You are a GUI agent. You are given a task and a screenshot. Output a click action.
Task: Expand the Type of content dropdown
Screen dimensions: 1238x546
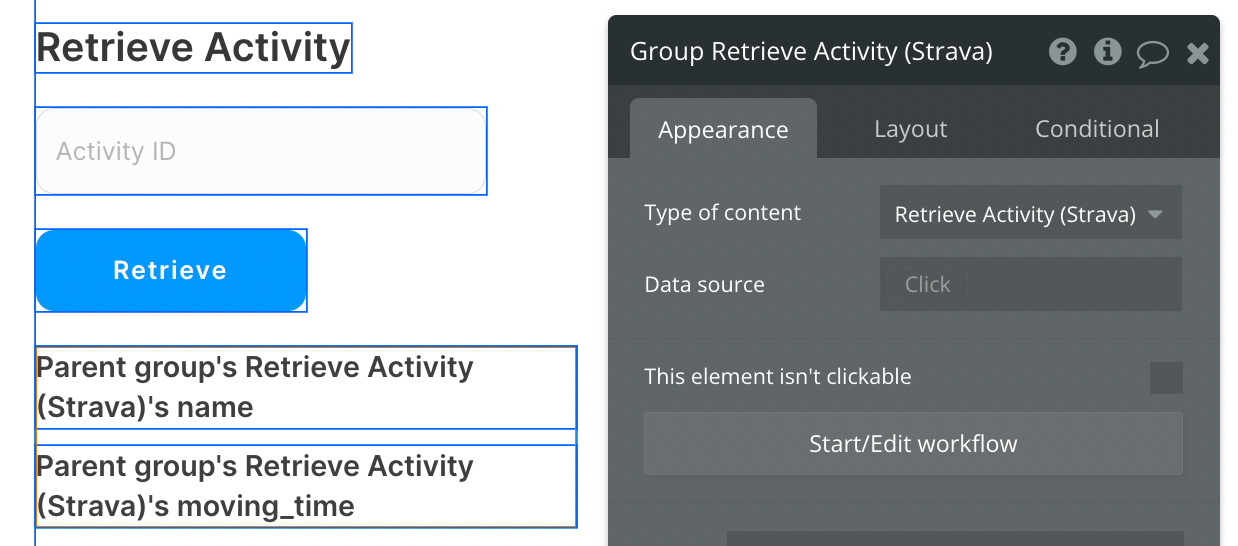pos(1030,214)
